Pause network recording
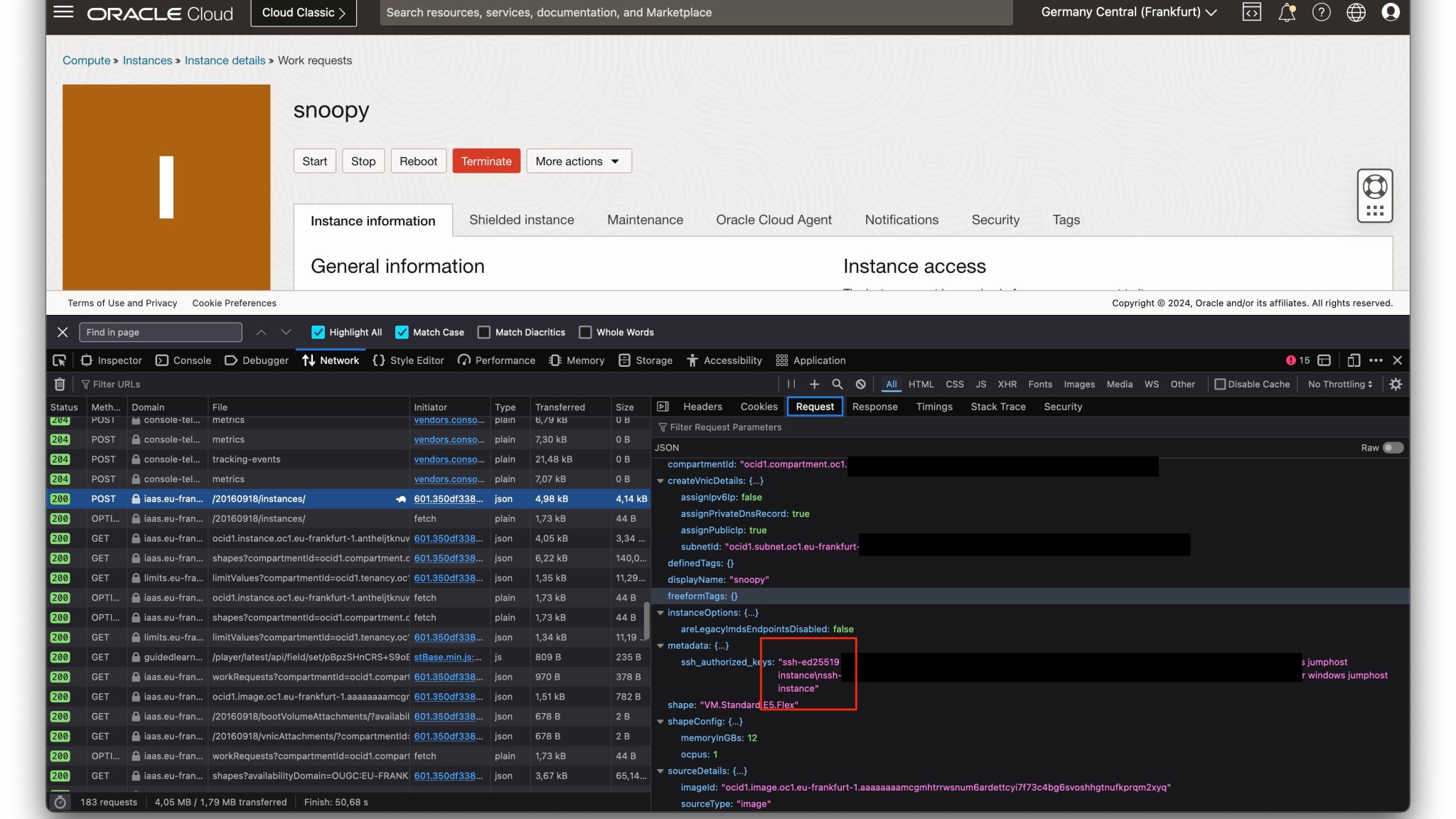Image resolution: width=1456 pixels, height=819 pixels. point(791,384)
